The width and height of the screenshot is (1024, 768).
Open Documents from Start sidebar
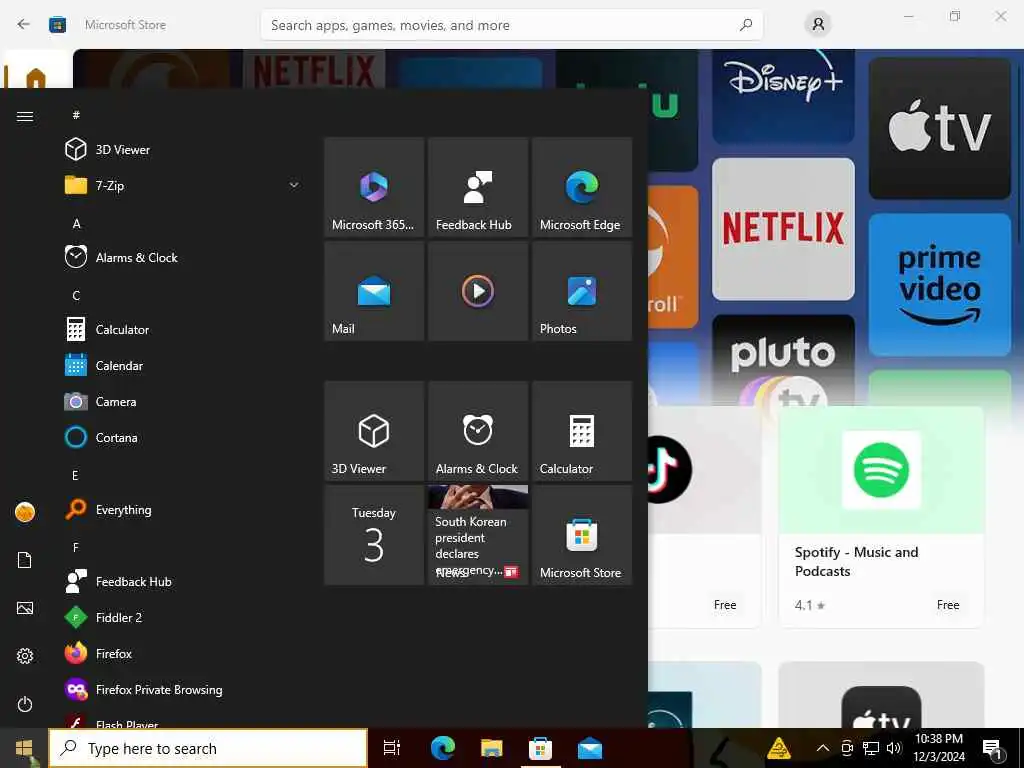point(25,560)
